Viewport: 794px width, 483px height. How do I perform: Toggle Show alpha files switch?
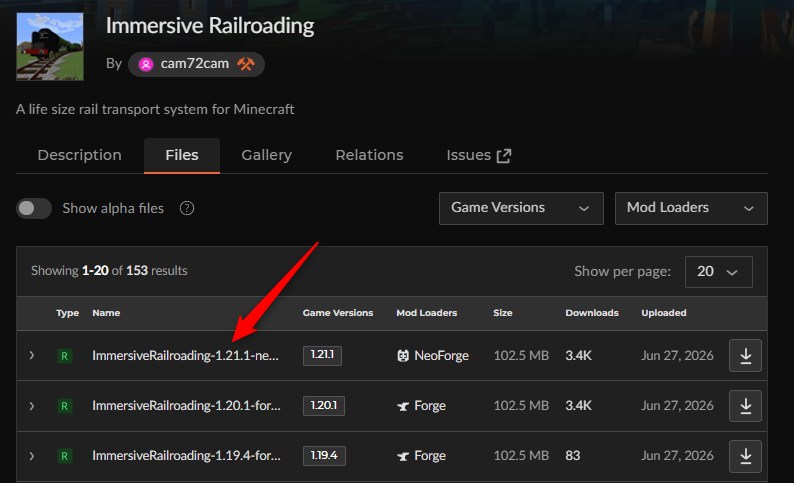[x=34, y=209]
